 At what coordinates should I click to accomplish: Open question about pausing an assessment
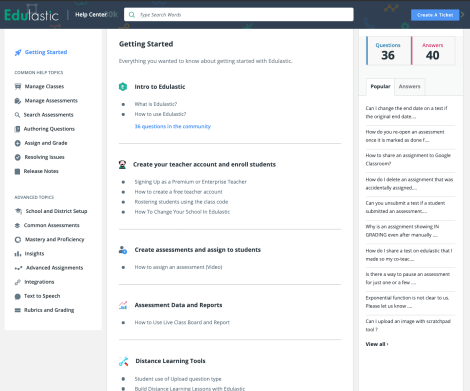coord(407,278)
